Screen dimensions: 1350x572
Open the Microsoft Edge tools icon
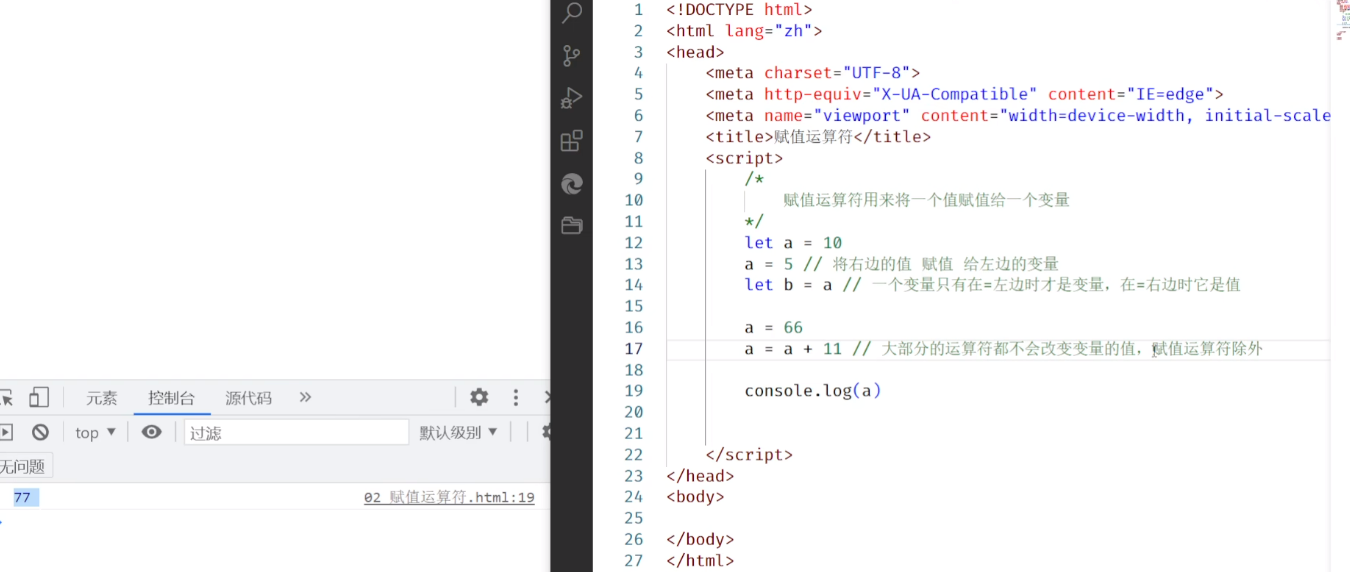tap(572, 184)
